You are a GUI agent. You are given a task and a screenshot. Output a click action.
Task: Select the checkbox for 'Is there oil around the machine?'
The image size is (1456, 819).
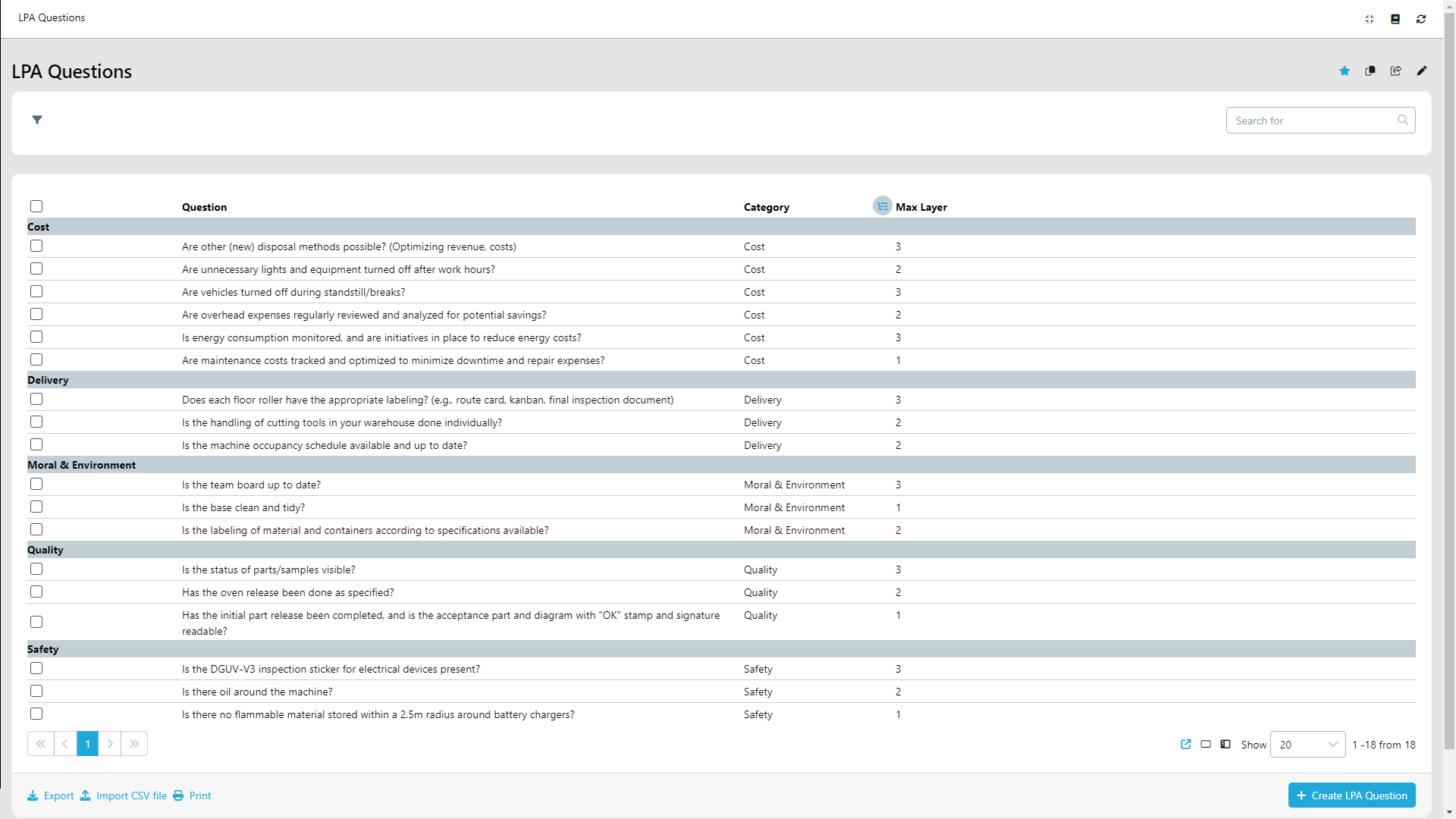(x=36, y=691)
